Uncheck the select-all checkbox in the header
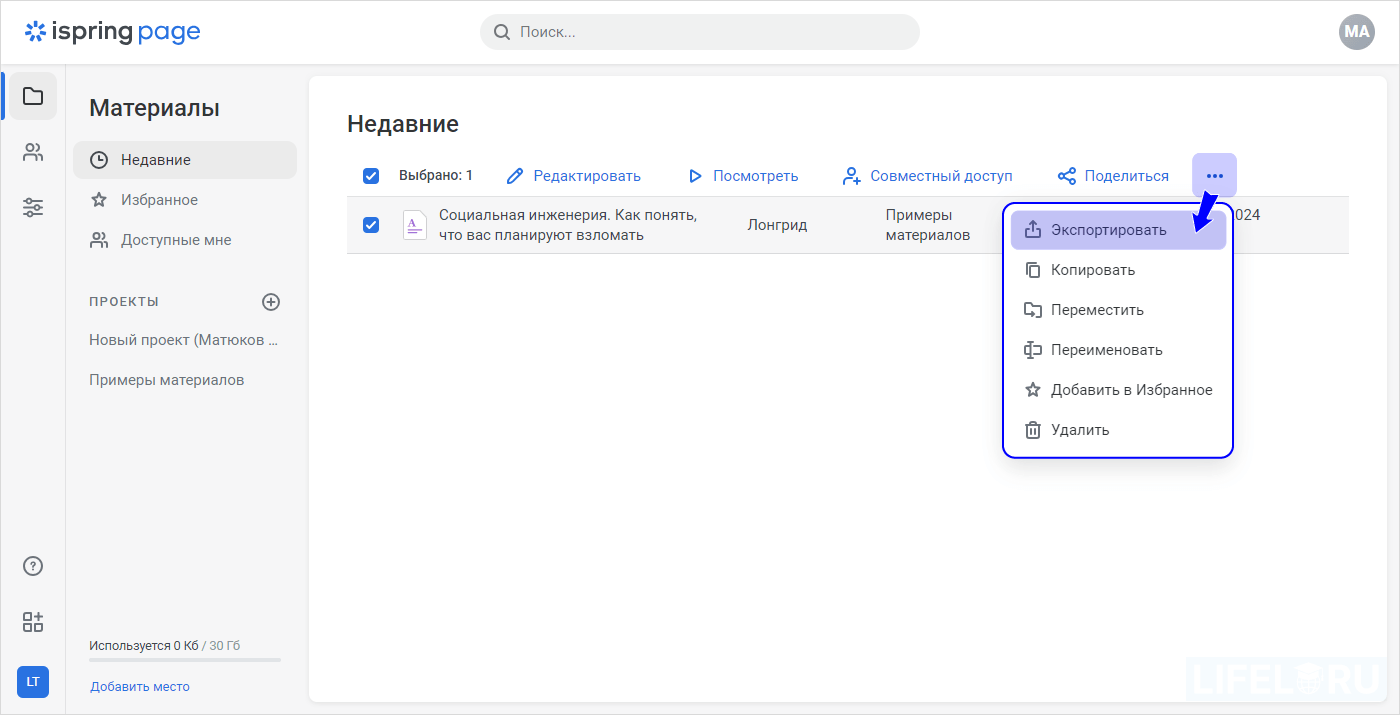 coord(371,175)
